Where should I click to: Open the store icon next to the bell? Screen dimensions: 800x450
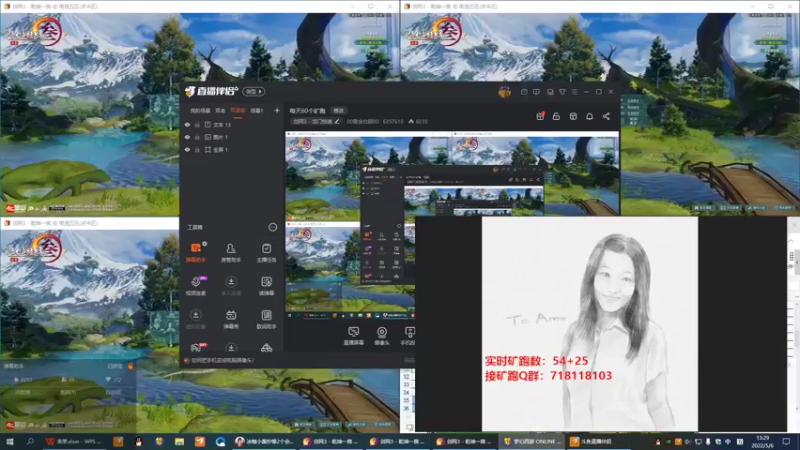(x=573, y=116)
